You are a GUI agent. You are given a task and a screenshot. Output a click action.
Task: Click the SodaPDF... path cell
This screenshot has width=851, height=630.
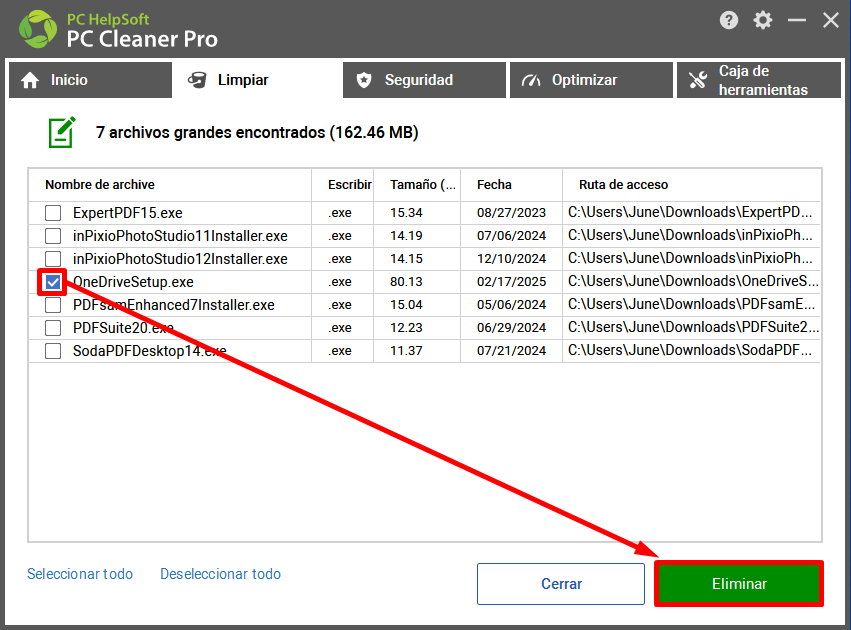tap(690, 351)
